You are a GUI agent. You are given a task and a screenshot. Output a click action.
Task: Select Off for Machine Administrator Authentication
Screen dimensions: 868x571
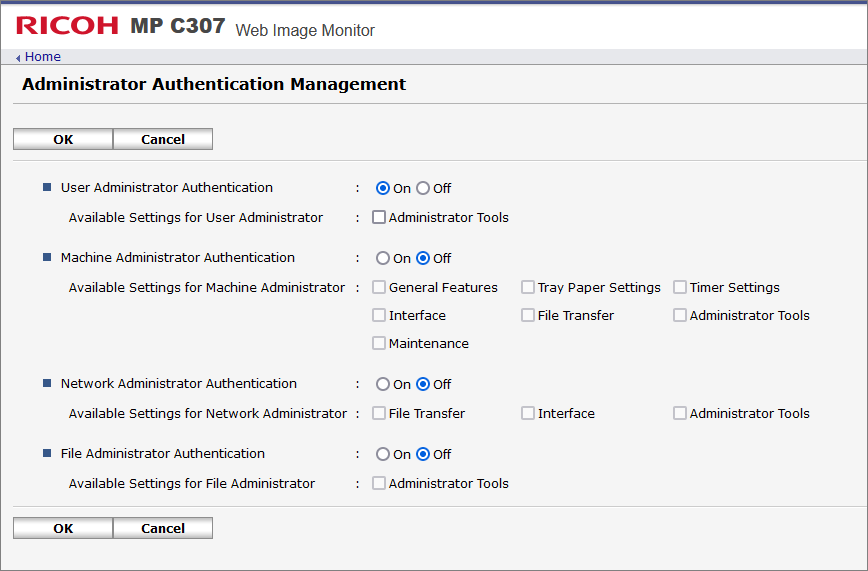point(423,258)
